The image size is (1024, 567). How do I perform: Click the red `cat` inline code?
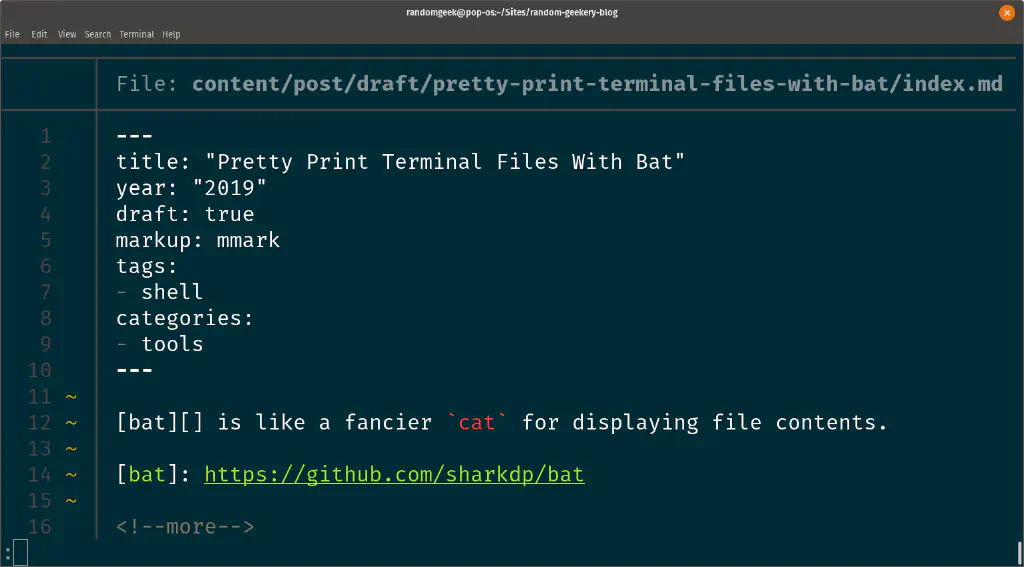[477, 422]
